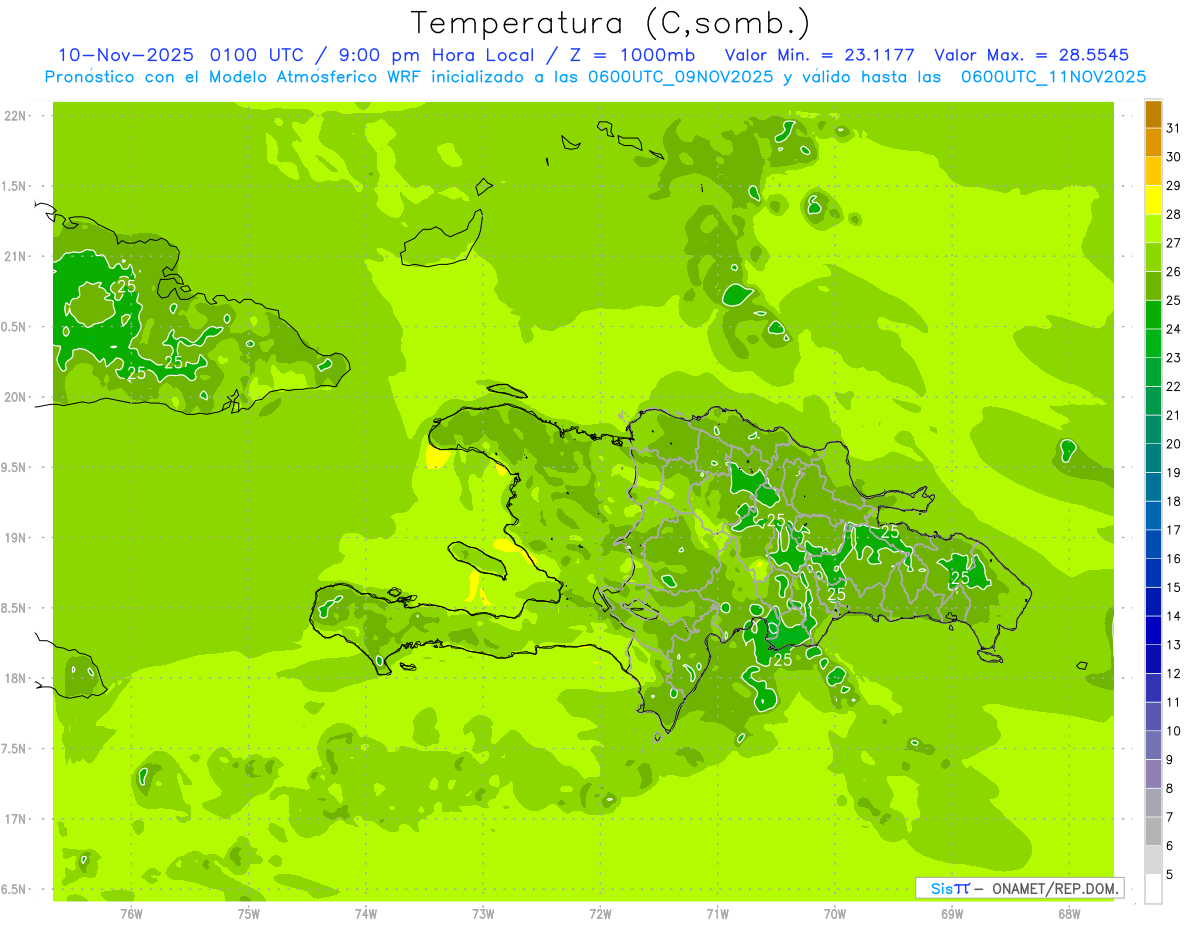Image resolution: width=1200 pixels, height=927 pixels.
Task: Pick the legend swatch between 19 and 20
Action: 1153,458
